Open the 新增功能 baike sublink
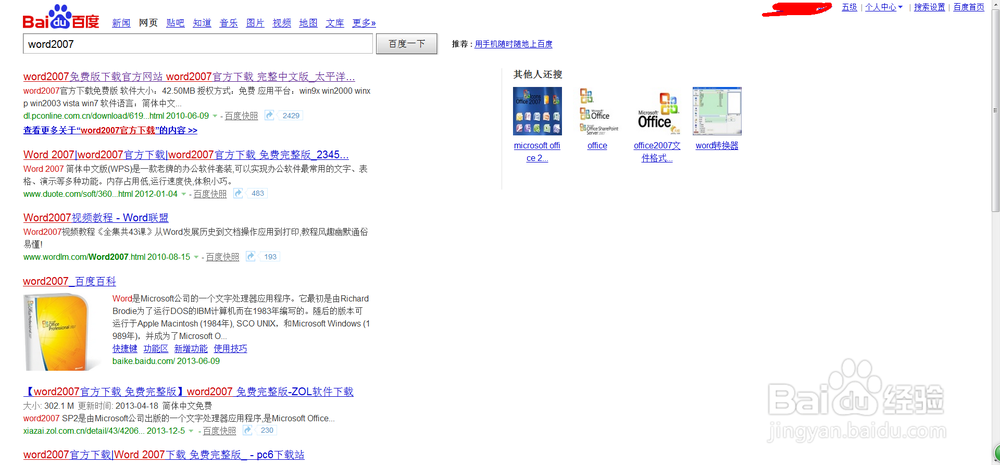The height and width of the screenshot is (465, 1000). [191, 349]
